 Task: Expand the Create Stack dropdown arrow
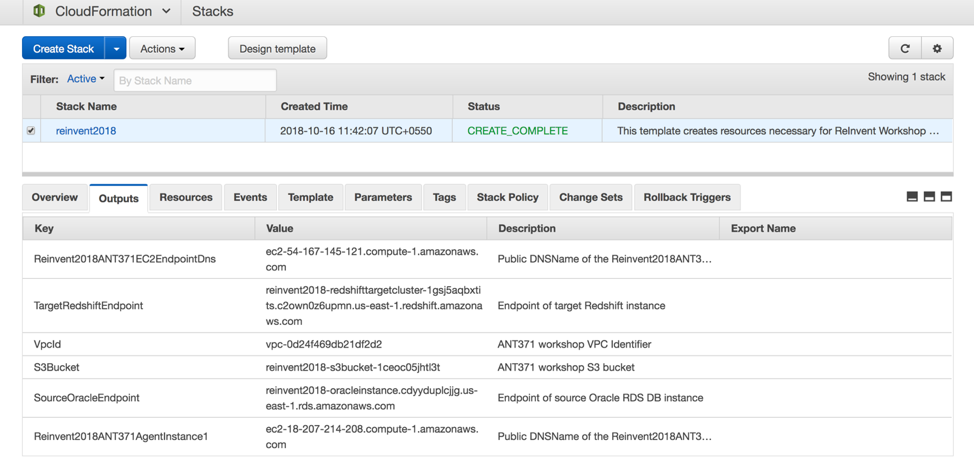[116, 48]
